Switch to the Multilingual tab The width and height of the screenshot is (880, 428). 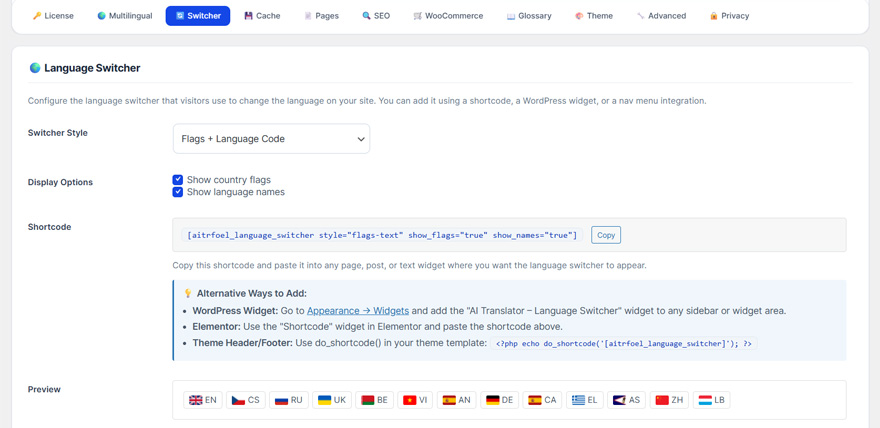tap(124, 16)
